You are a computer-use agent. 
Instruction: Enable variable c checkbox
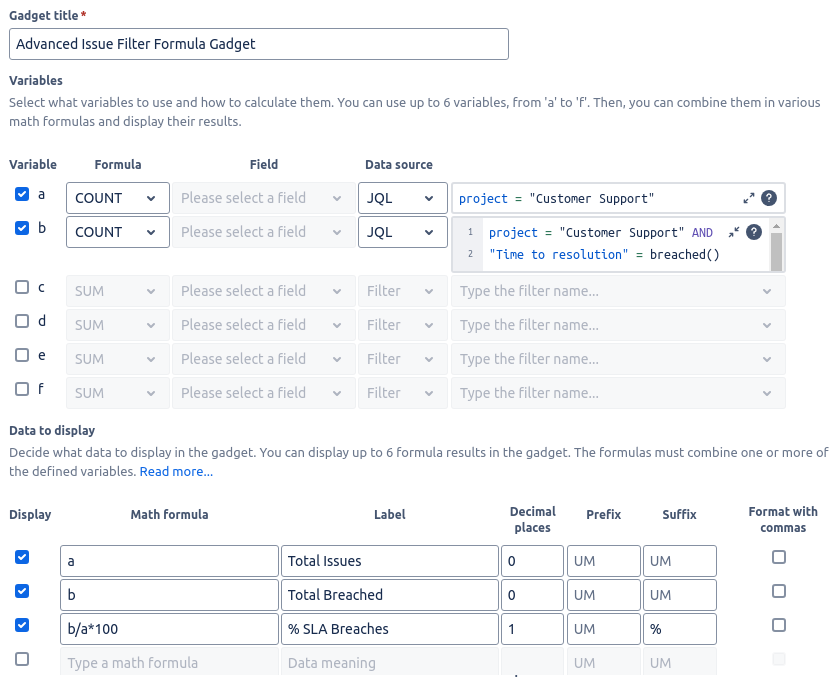(x=22, y=287)
